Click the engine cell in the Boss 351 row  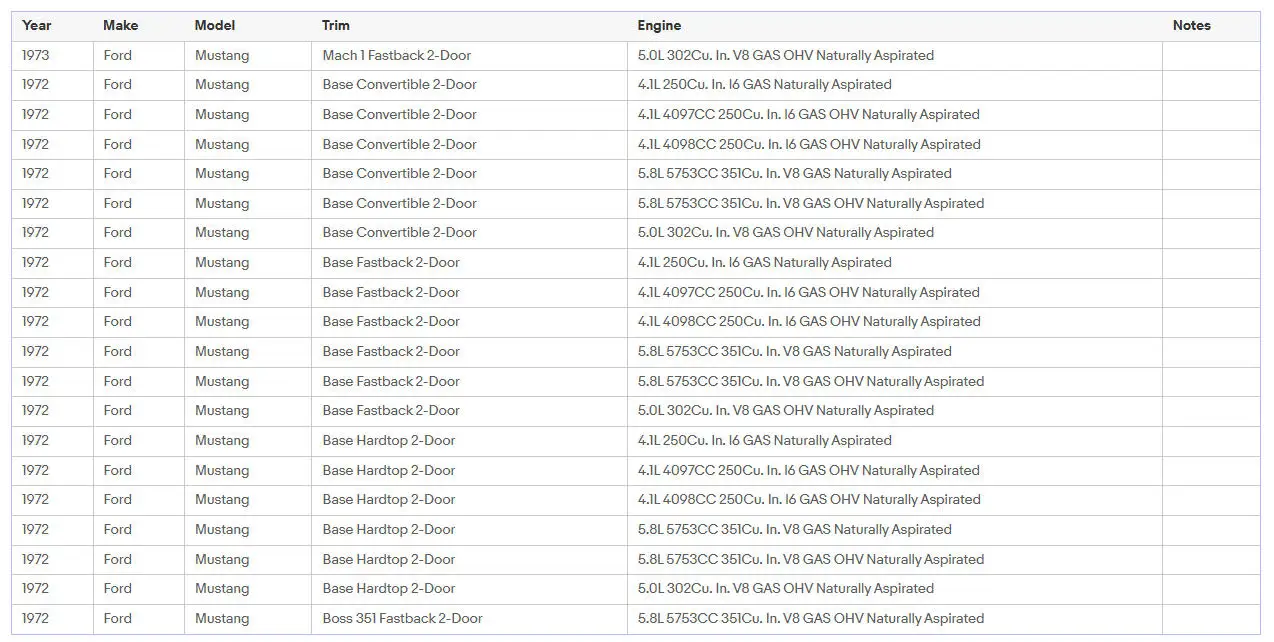point(894,619)
